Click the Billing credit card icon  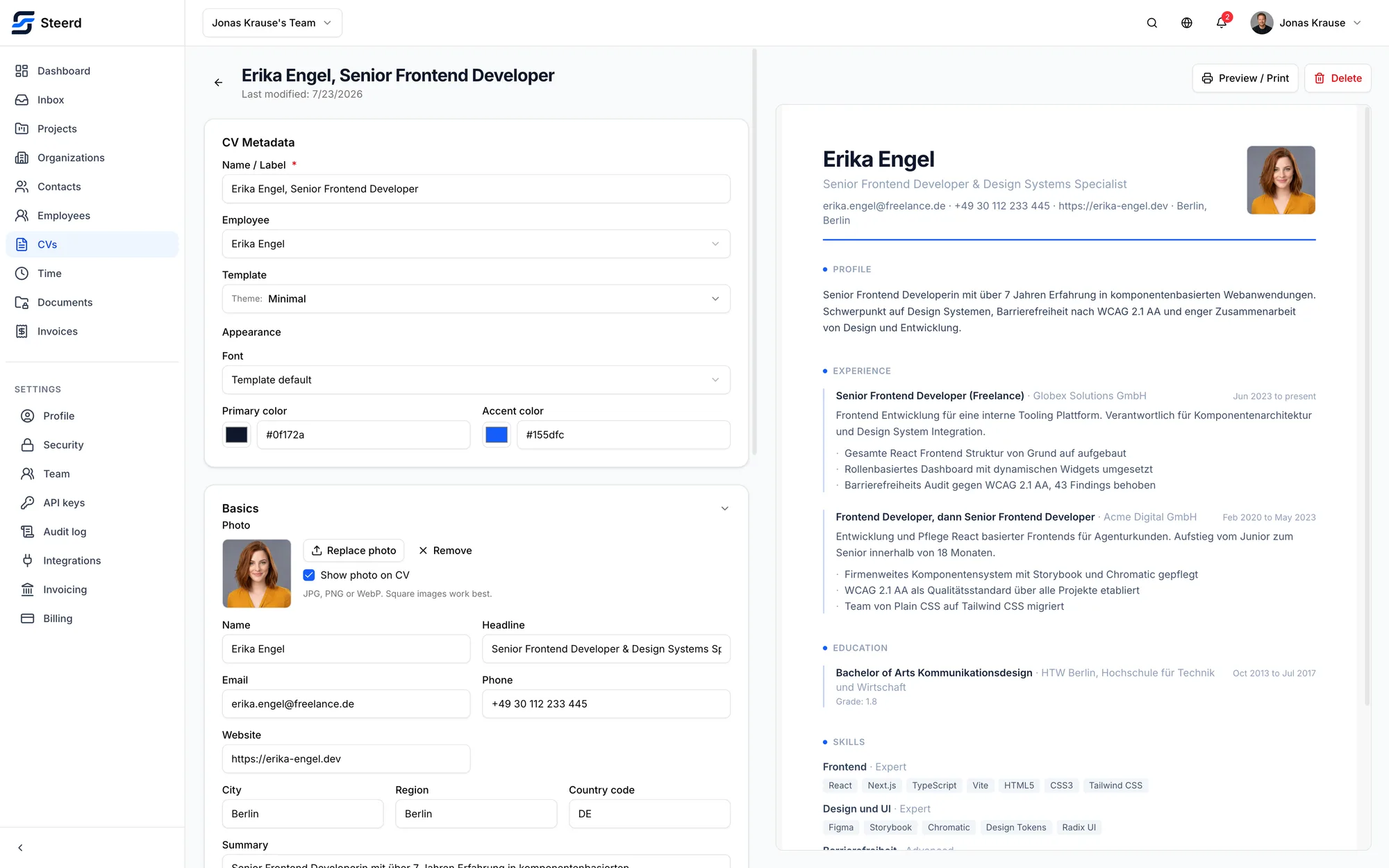click(x=28, y=619)
